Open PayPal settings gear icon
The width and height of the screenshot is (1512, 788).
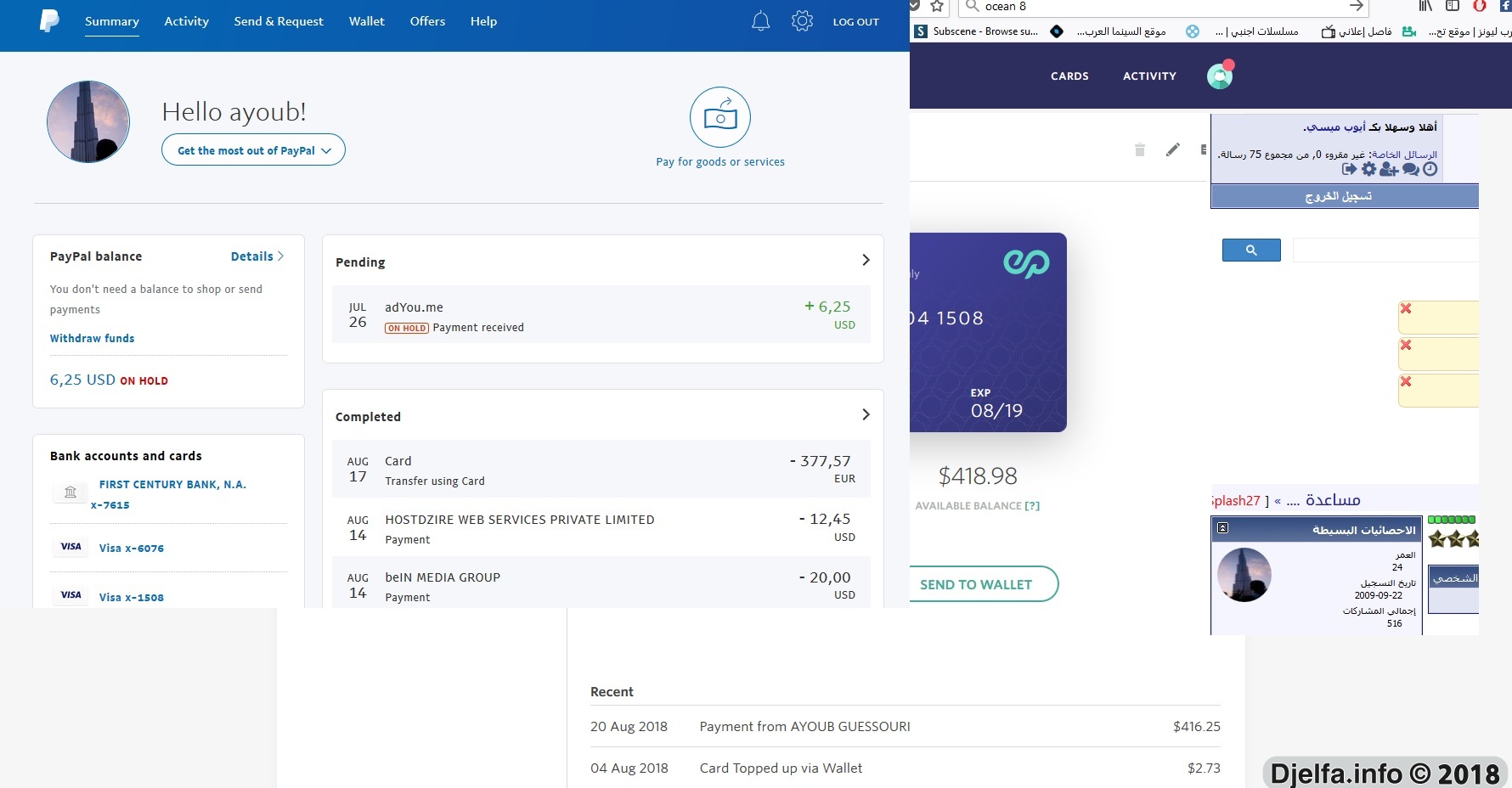coord(803,21)
